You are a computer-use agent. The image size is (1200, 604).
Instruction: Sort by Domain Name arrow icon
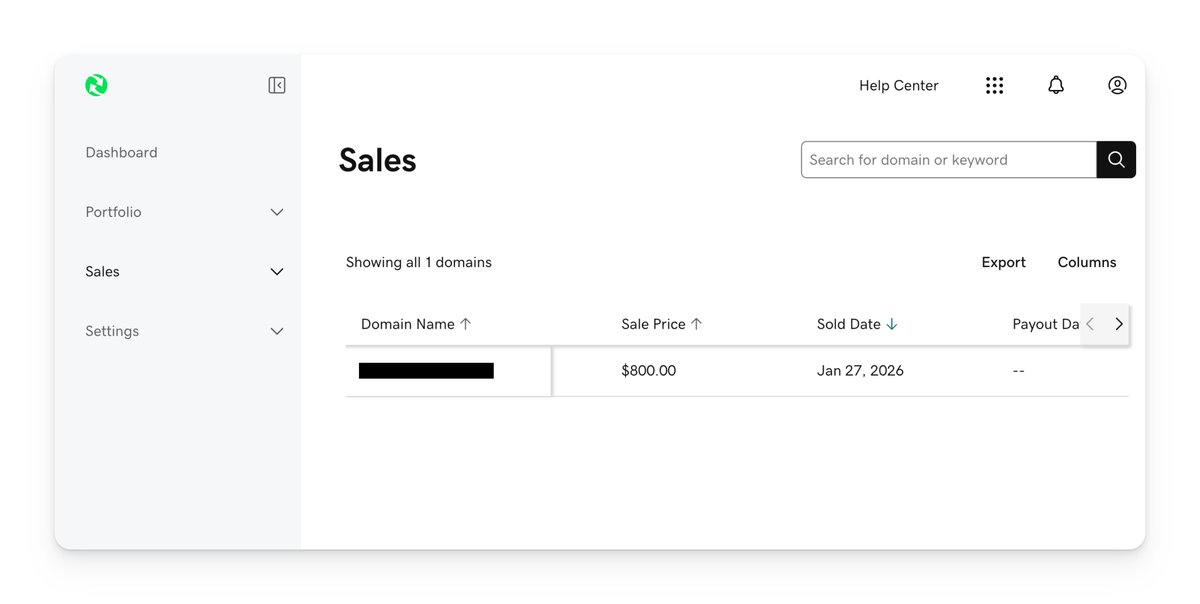click(x=465, y=324)
